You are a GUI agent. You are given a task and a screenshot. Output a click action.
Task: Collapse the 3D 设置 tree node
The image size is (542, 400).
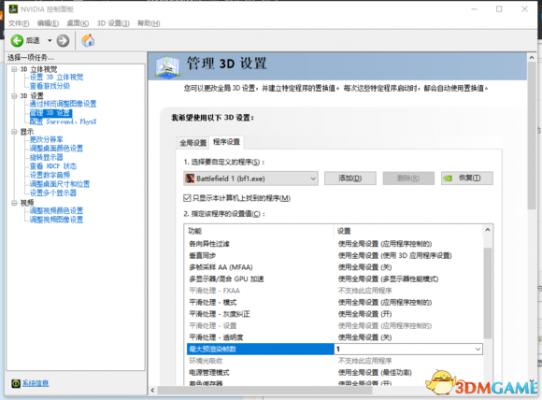coord(14,95)
